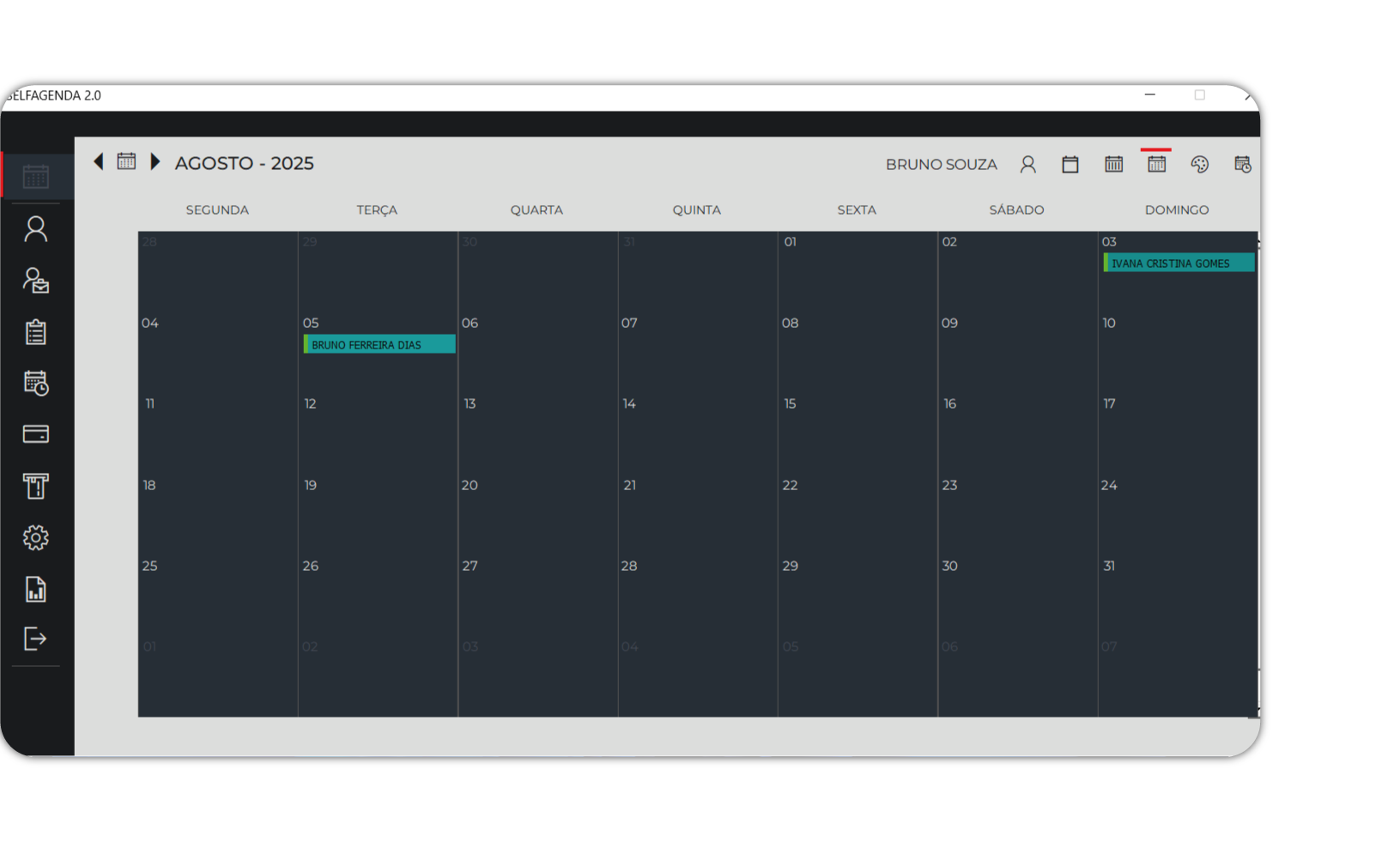Switch to week view calendar icon
The width and height of the screenshot is (1400, 842).
pos(1113,165)
